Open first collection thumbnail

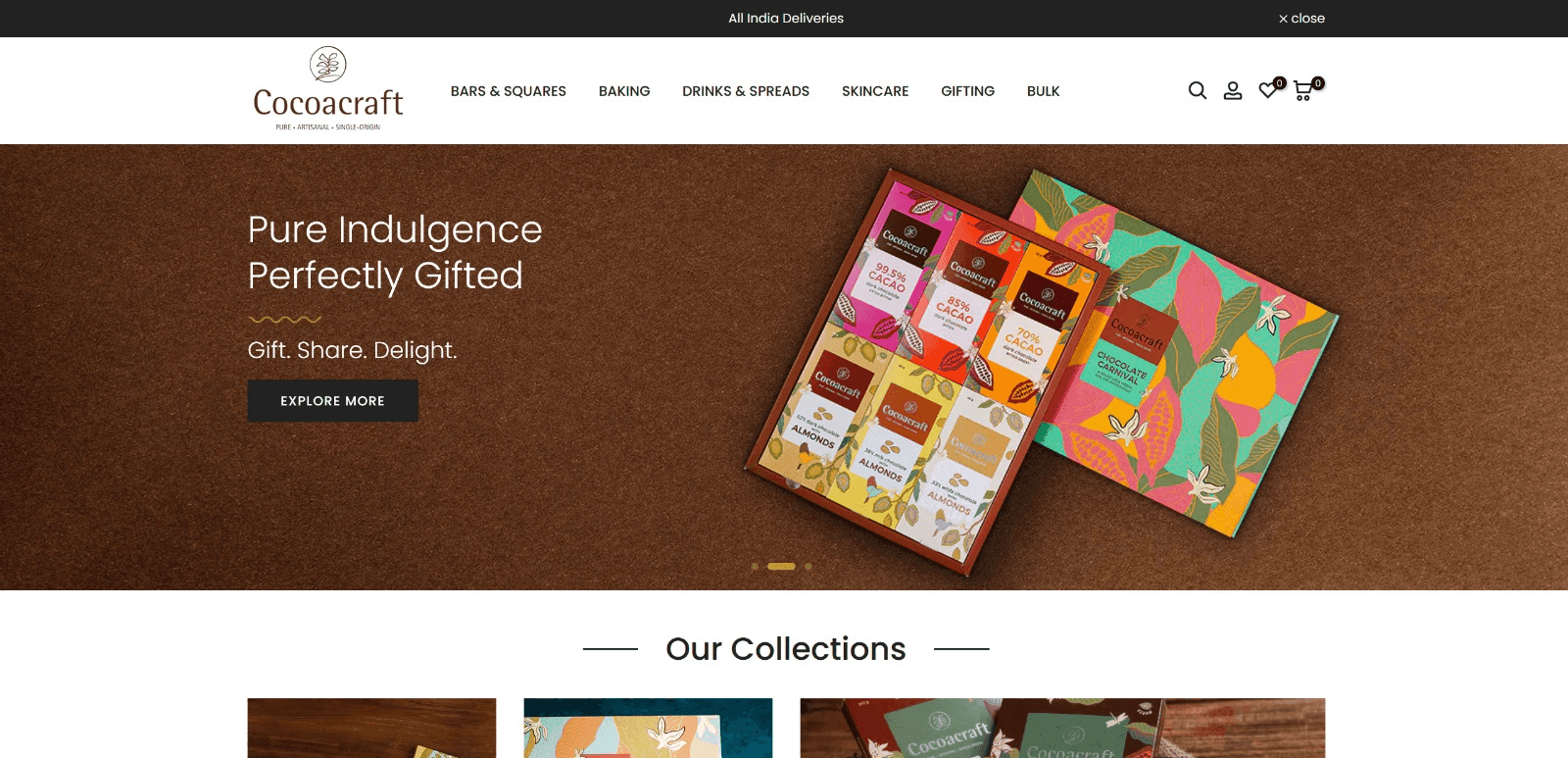372,728
